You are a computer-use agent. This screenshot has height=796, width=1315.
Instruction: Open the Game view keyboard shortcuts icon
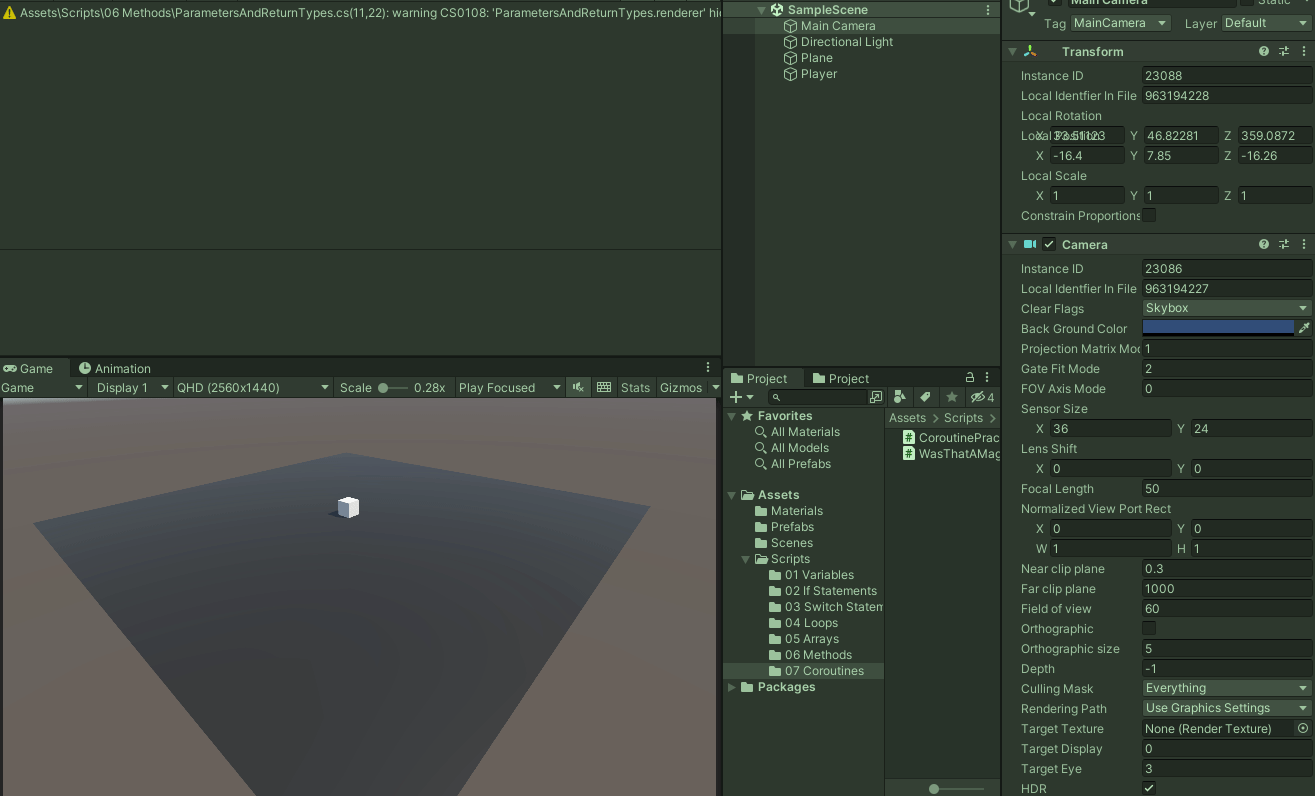pyautogui.click(x=604, y=387)
